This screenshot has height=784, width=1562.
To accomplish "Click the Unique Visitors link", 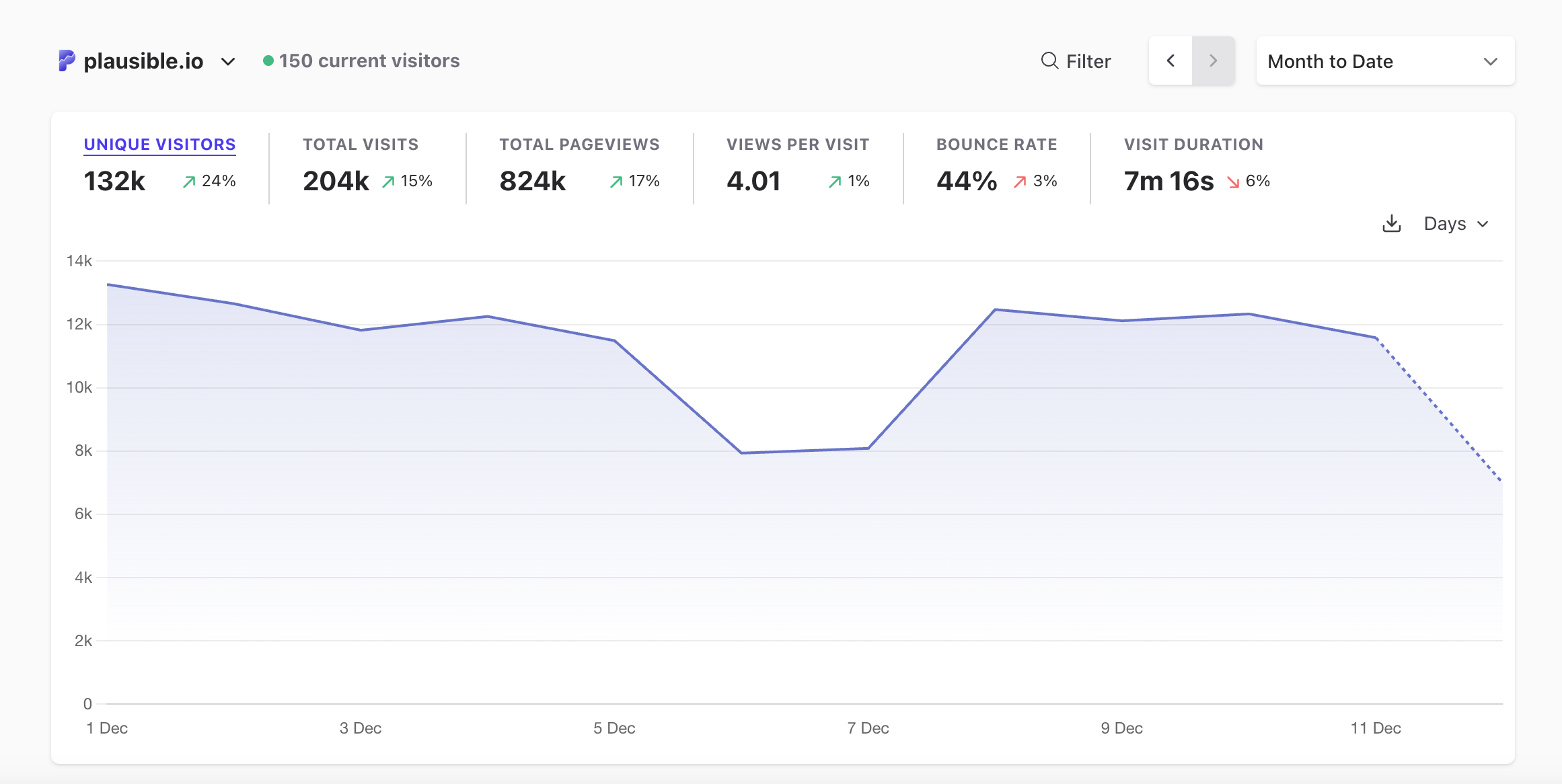I will coord(159,144).
